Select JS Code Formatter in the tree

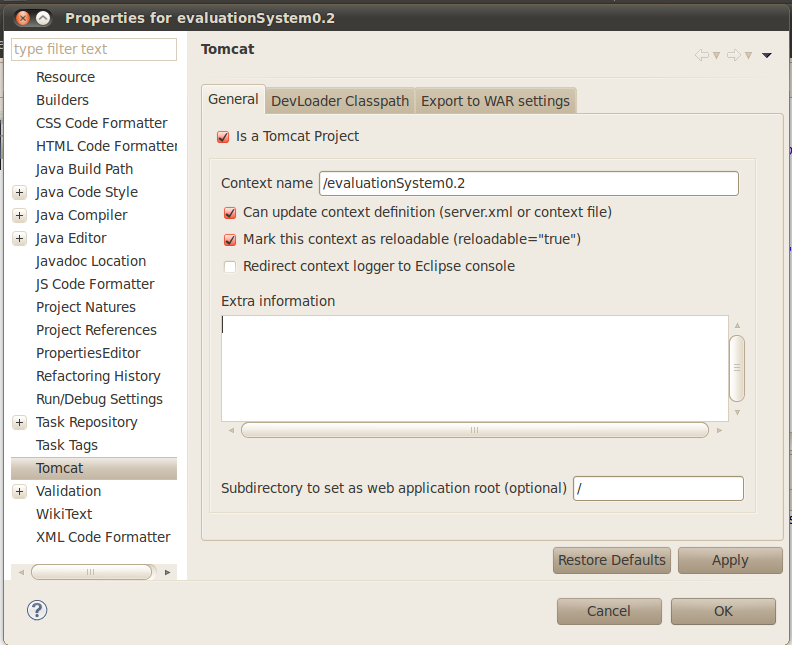click(x=95, y=284)
